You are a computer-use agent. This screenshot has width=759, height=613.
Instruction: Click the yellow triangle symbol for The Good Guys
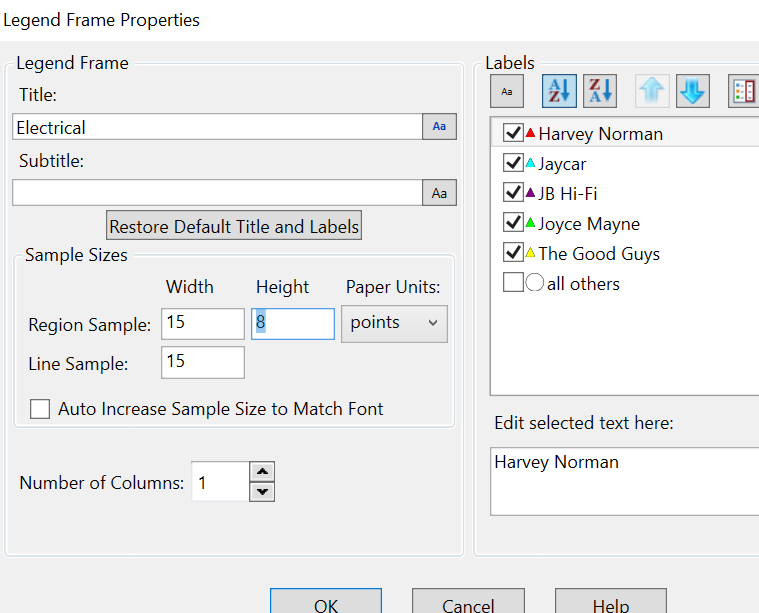[530, 252]
